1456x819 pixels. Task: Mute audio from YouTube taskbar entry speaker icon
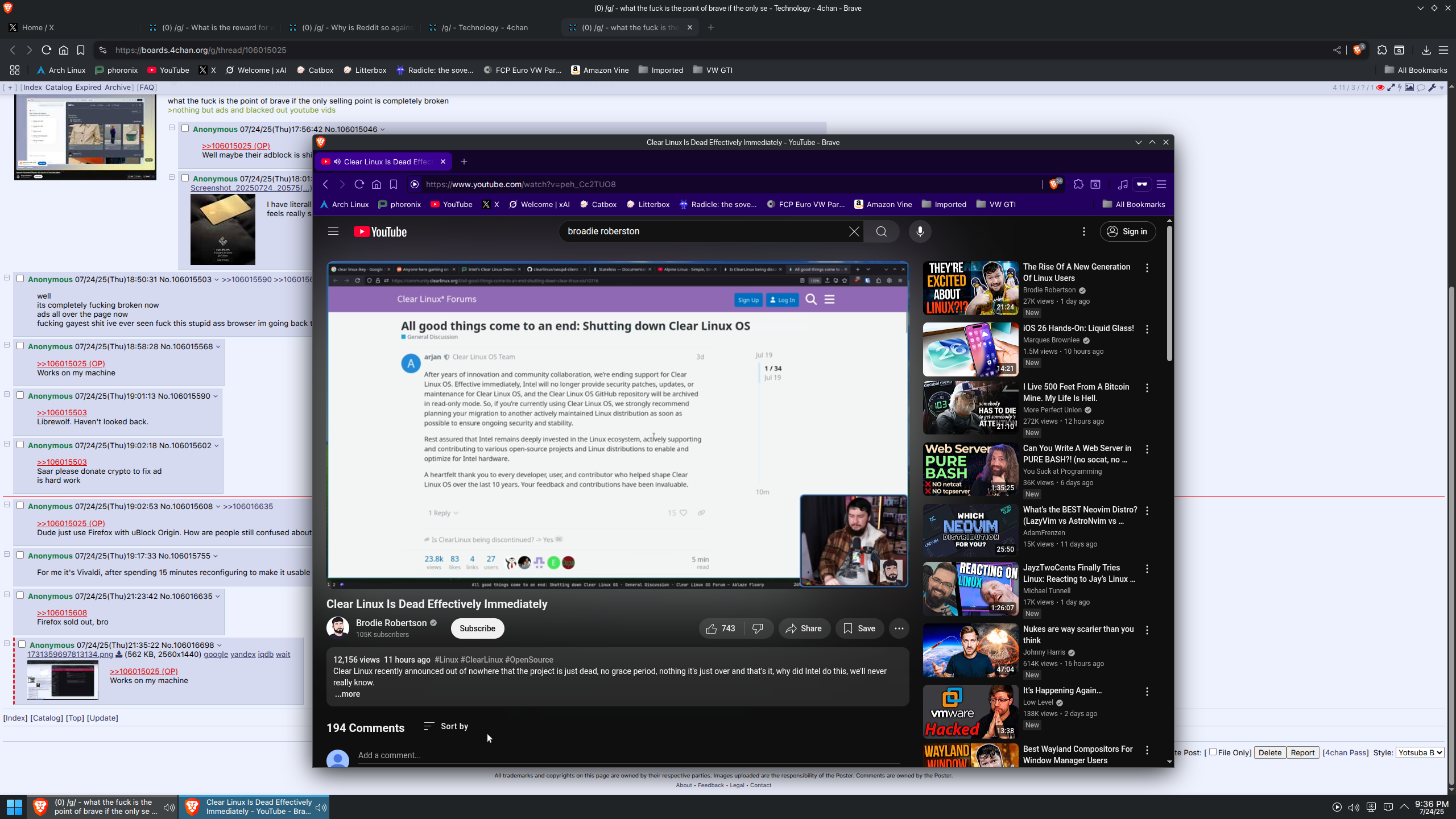(x=321, y=807)
